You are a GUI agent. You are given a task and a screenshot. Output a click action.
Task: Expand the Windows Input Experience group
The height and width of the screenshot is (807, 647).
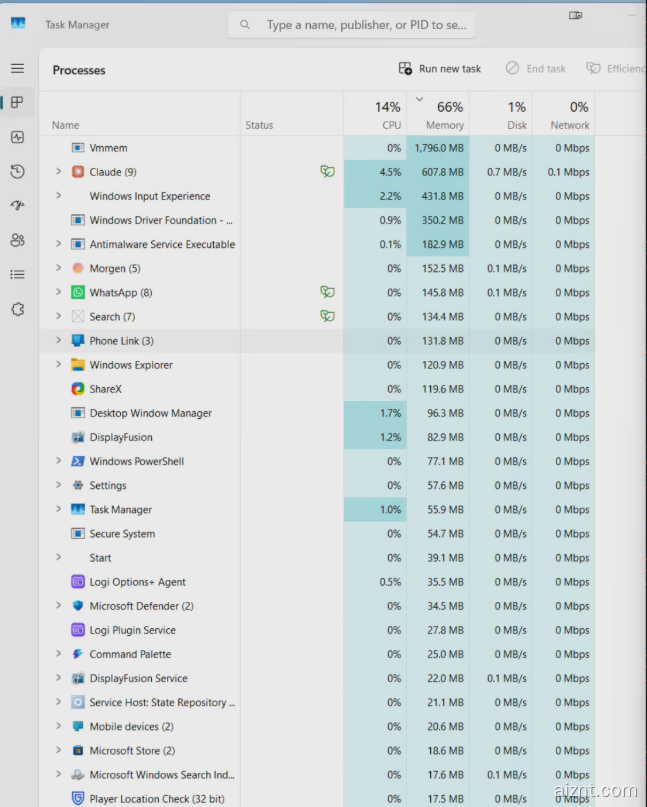coord(58,196)
